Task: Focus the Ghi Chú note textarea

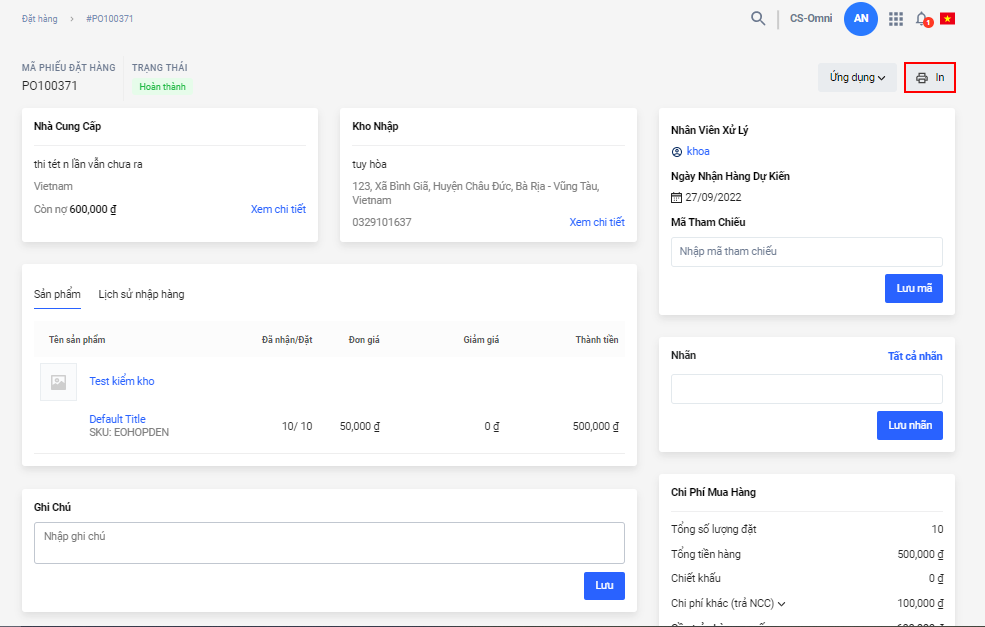Action: (329, 542)
